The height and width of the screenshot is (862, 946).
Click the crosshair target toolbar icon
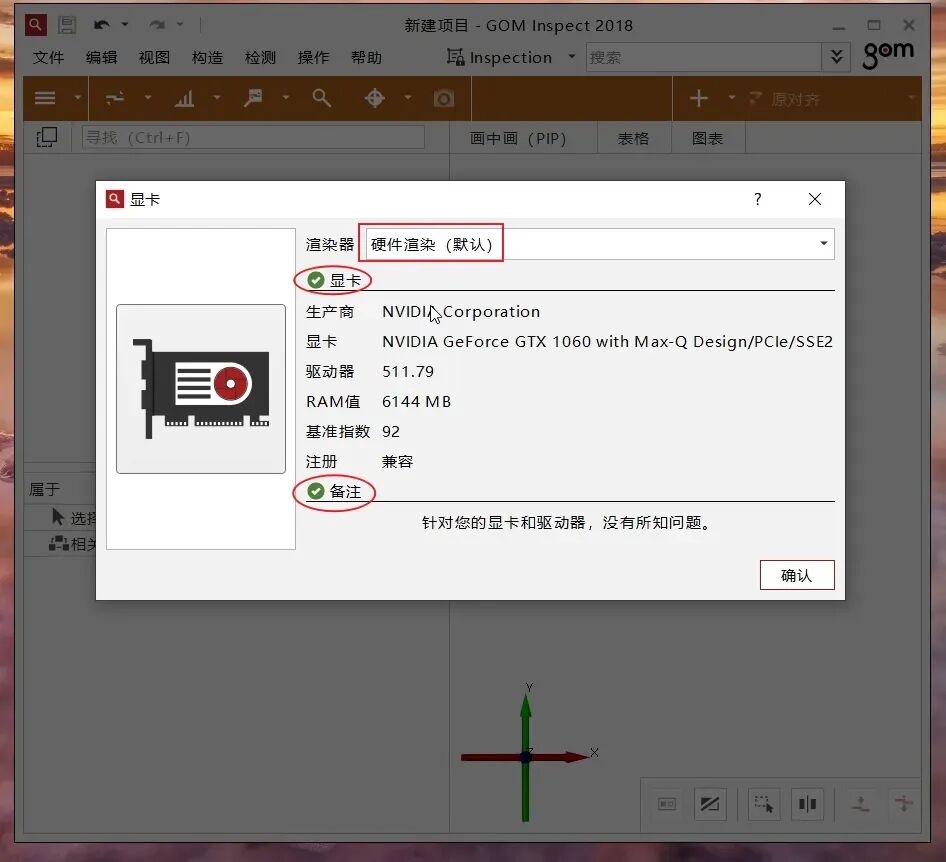[x=375, y=98]
